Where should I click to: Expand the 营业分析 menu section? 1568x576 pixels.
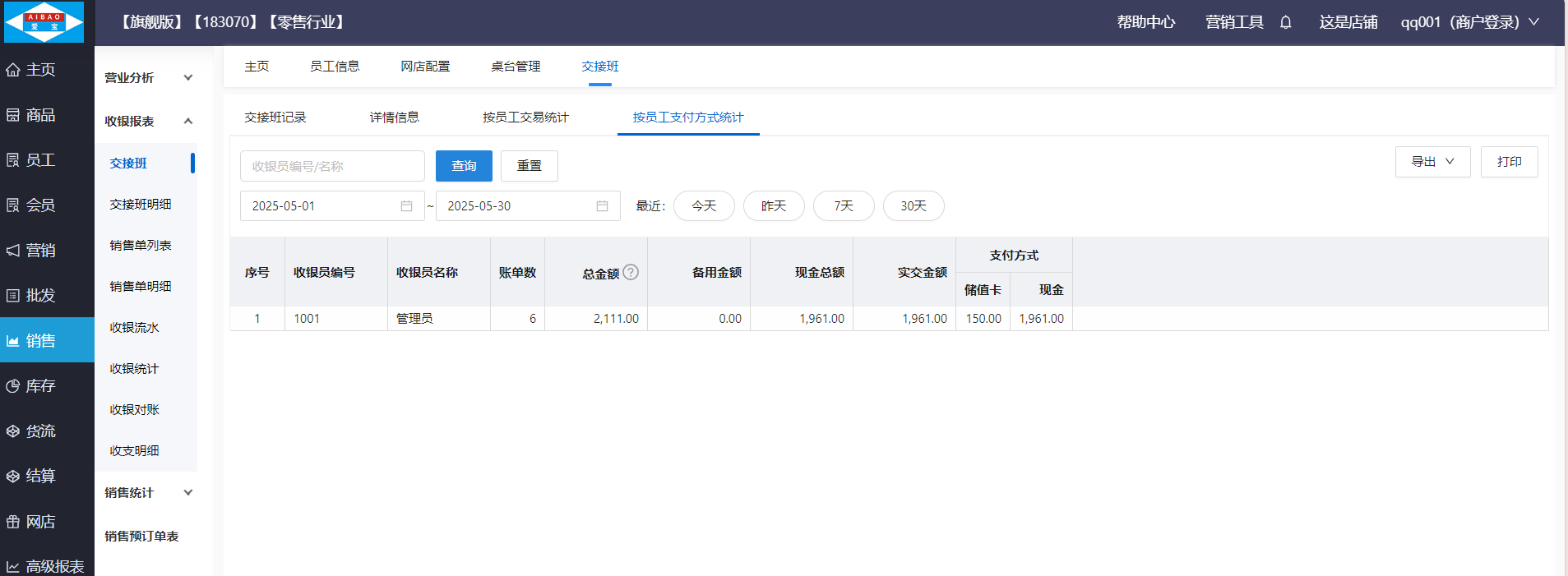149,78
